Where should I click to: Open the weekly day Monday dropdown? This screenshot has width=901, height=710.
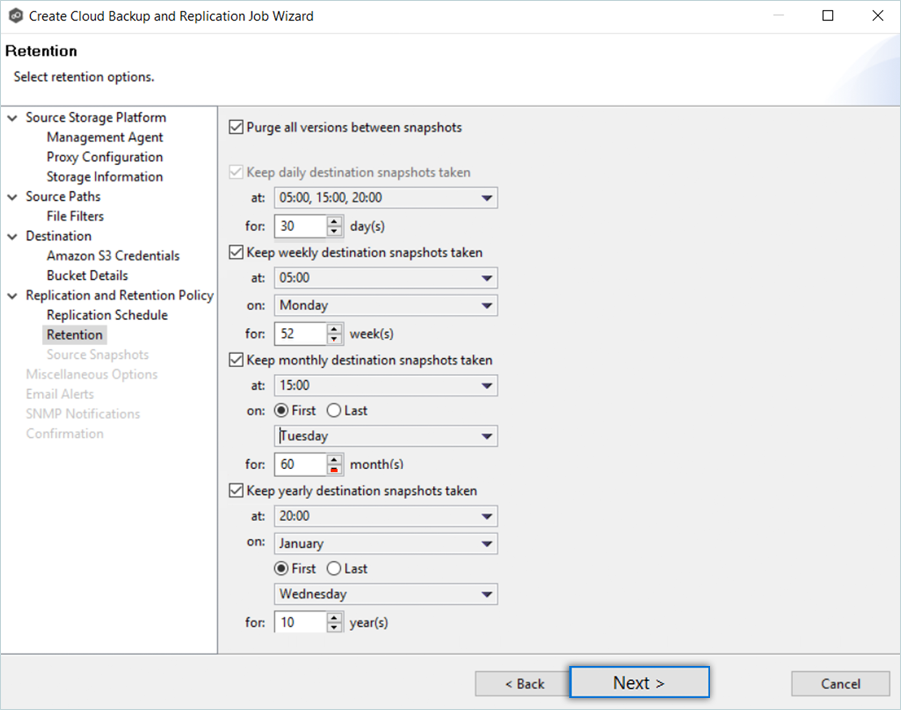tap(386, 306)
